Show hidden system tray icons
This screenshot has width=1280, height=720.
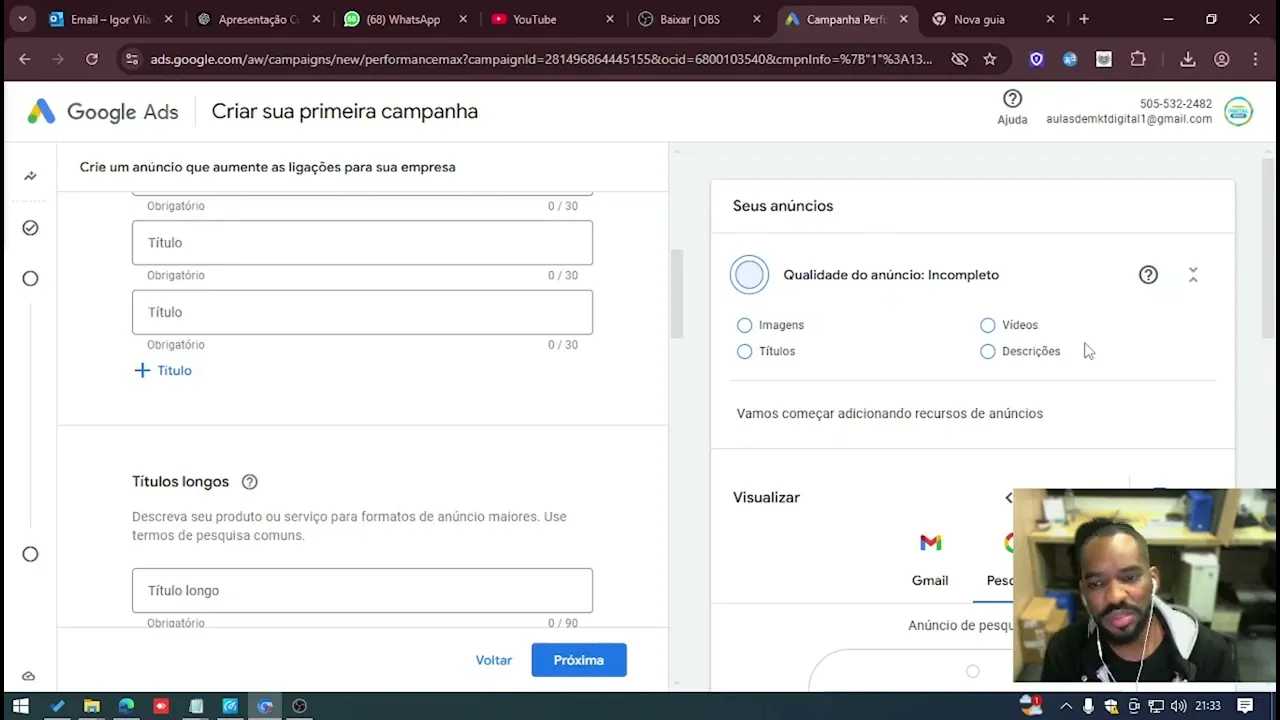pyautogui.click(x=1067, y=706)
